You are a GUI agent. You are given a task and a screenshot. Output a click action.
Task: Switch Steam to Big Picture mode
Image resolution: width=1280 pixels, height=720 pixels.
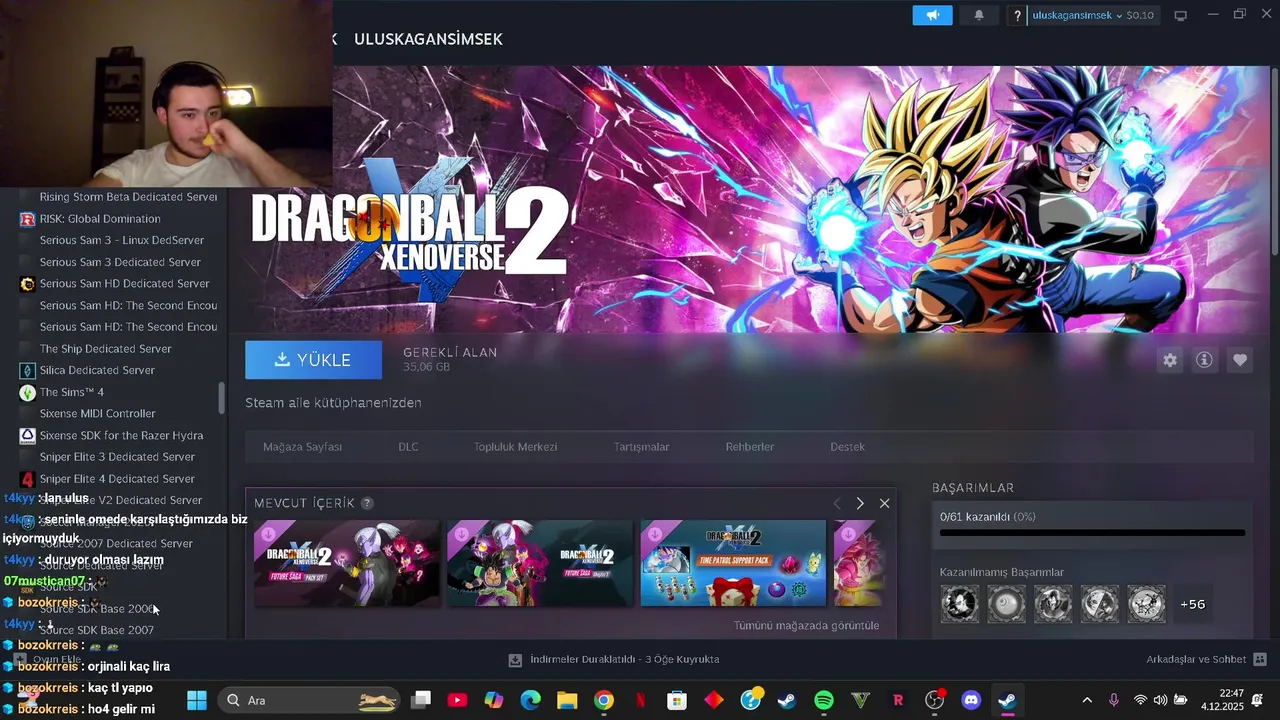pos(1180,15)
